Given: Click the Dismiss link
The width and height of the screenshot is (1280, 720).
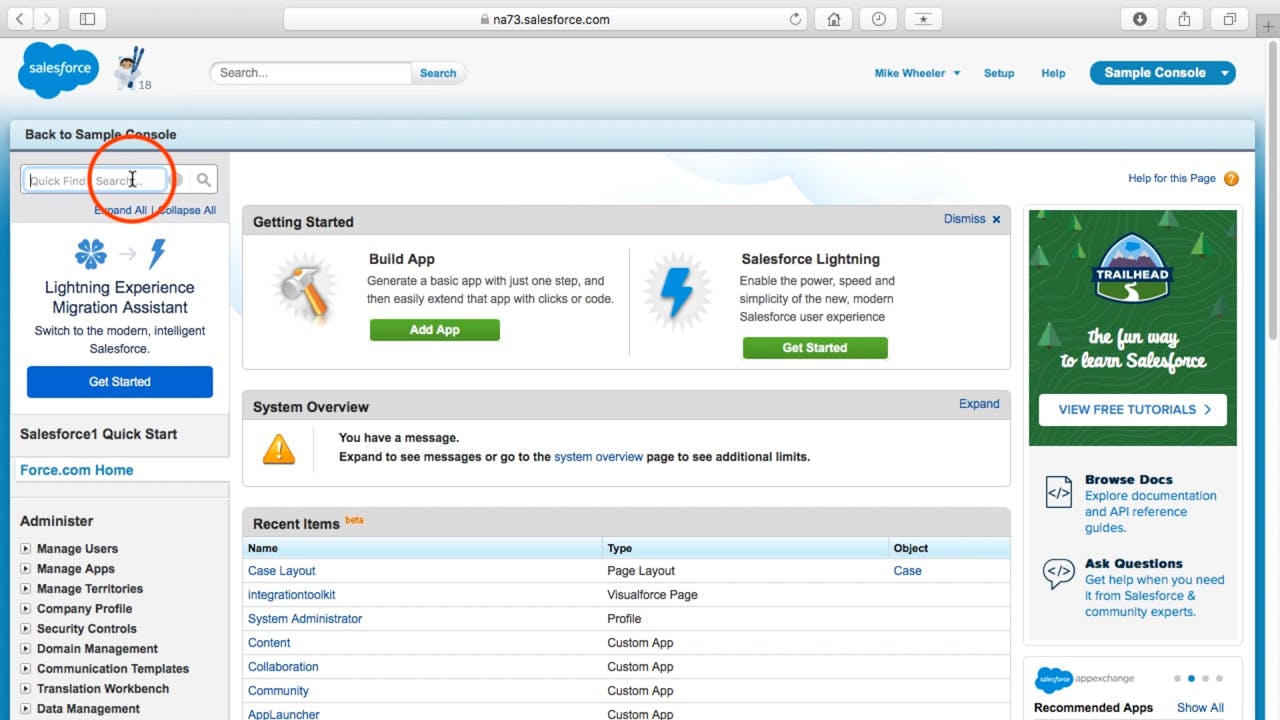Looking at the screenshot, I should click(x=964, y=219).
